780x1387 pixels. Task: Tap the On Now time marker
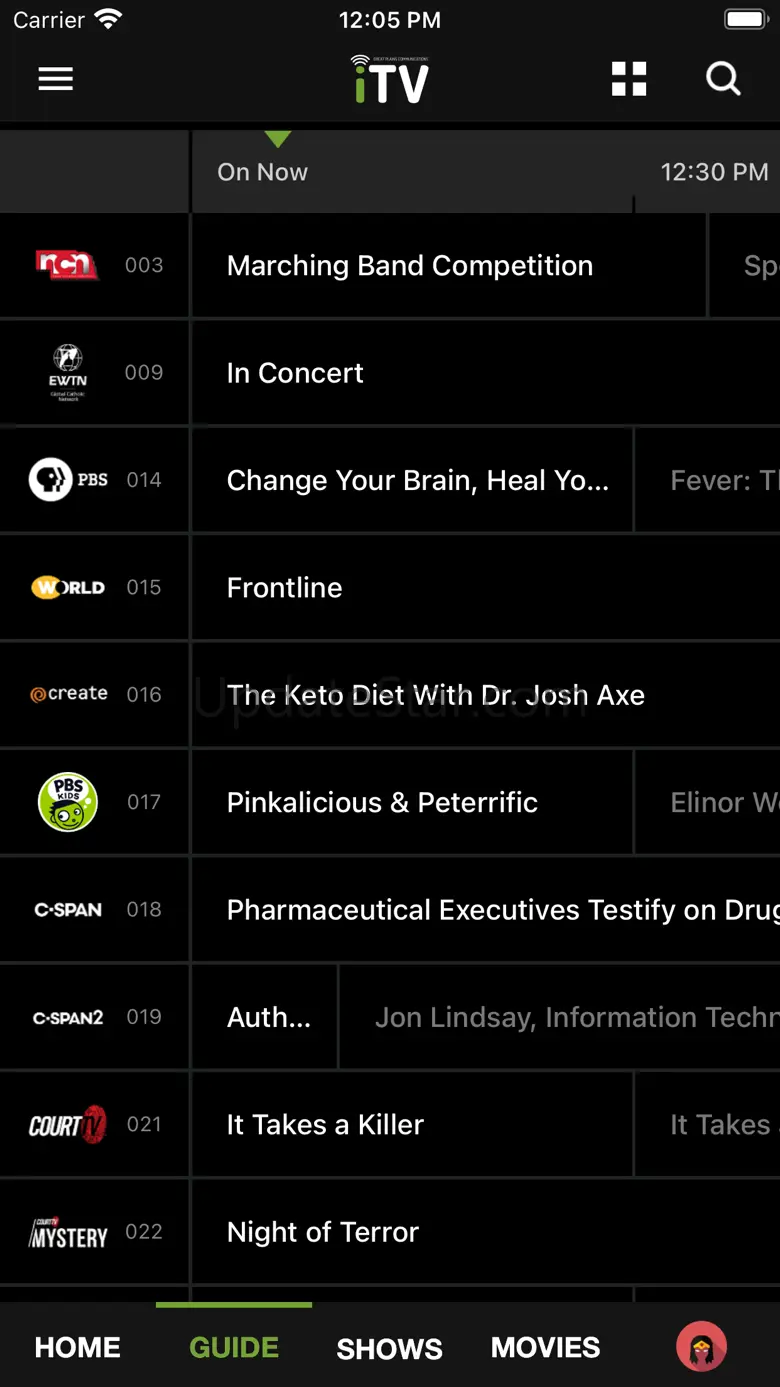point(262,172)
